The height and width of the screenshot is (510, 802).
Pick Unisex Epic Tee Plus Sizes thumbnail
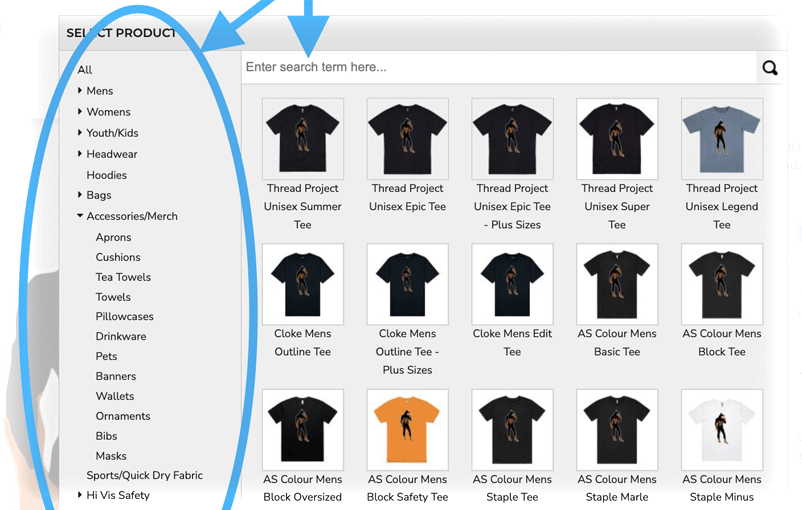tap(513, 139)
